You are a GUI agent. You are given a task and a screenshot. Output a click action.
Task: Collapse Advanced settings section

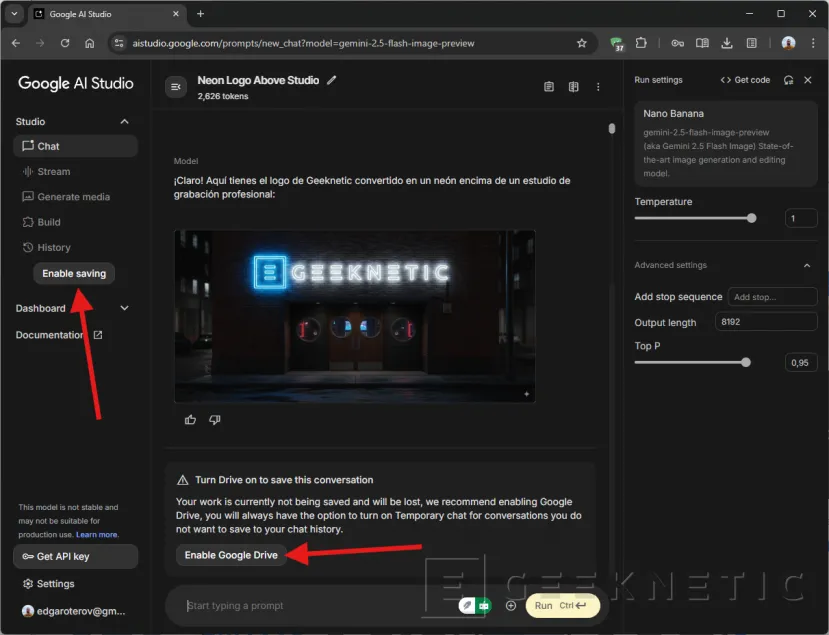[807, 265]
